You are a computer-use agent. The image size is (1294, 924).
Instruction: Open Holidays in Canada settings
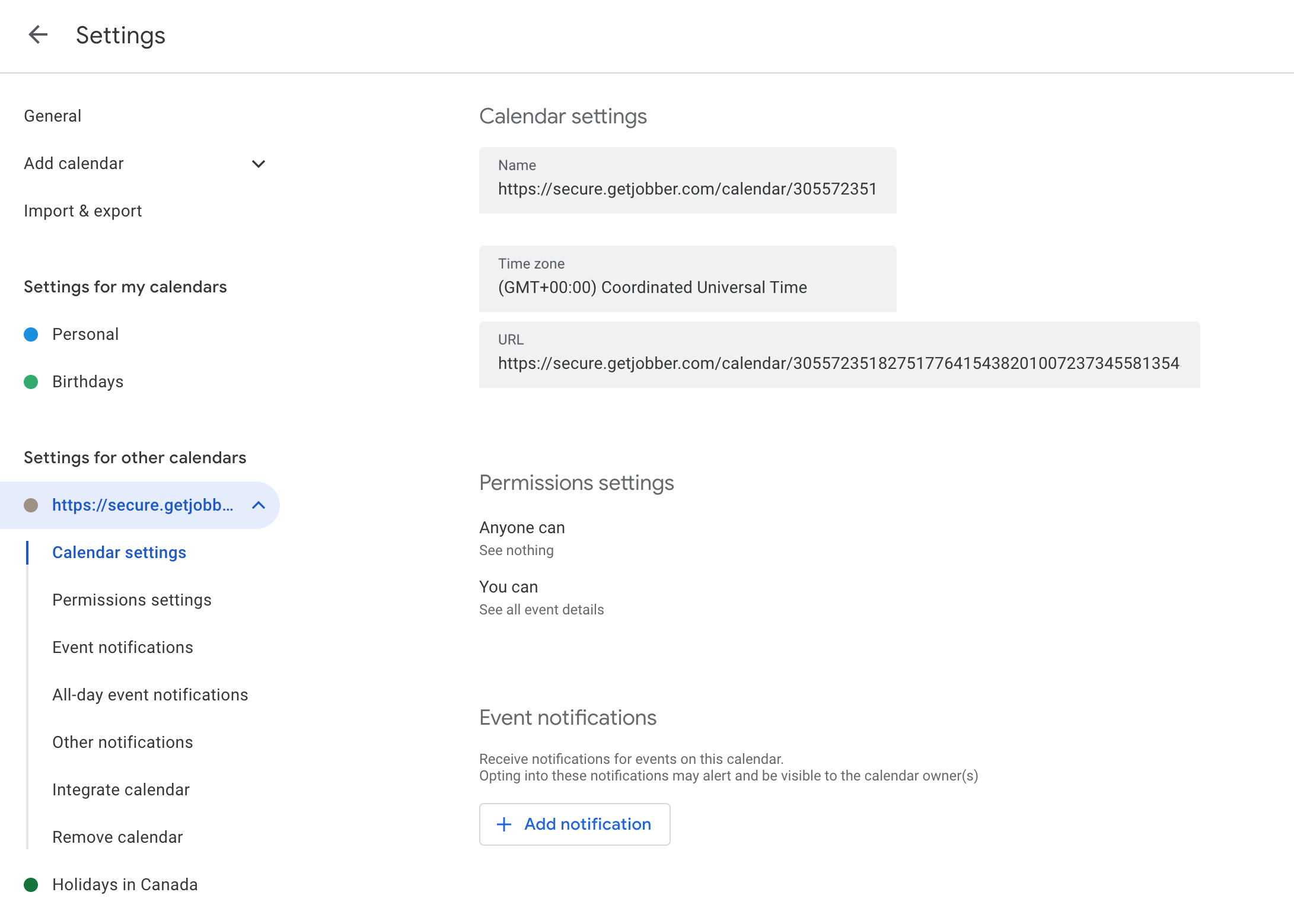pos(125,885)
